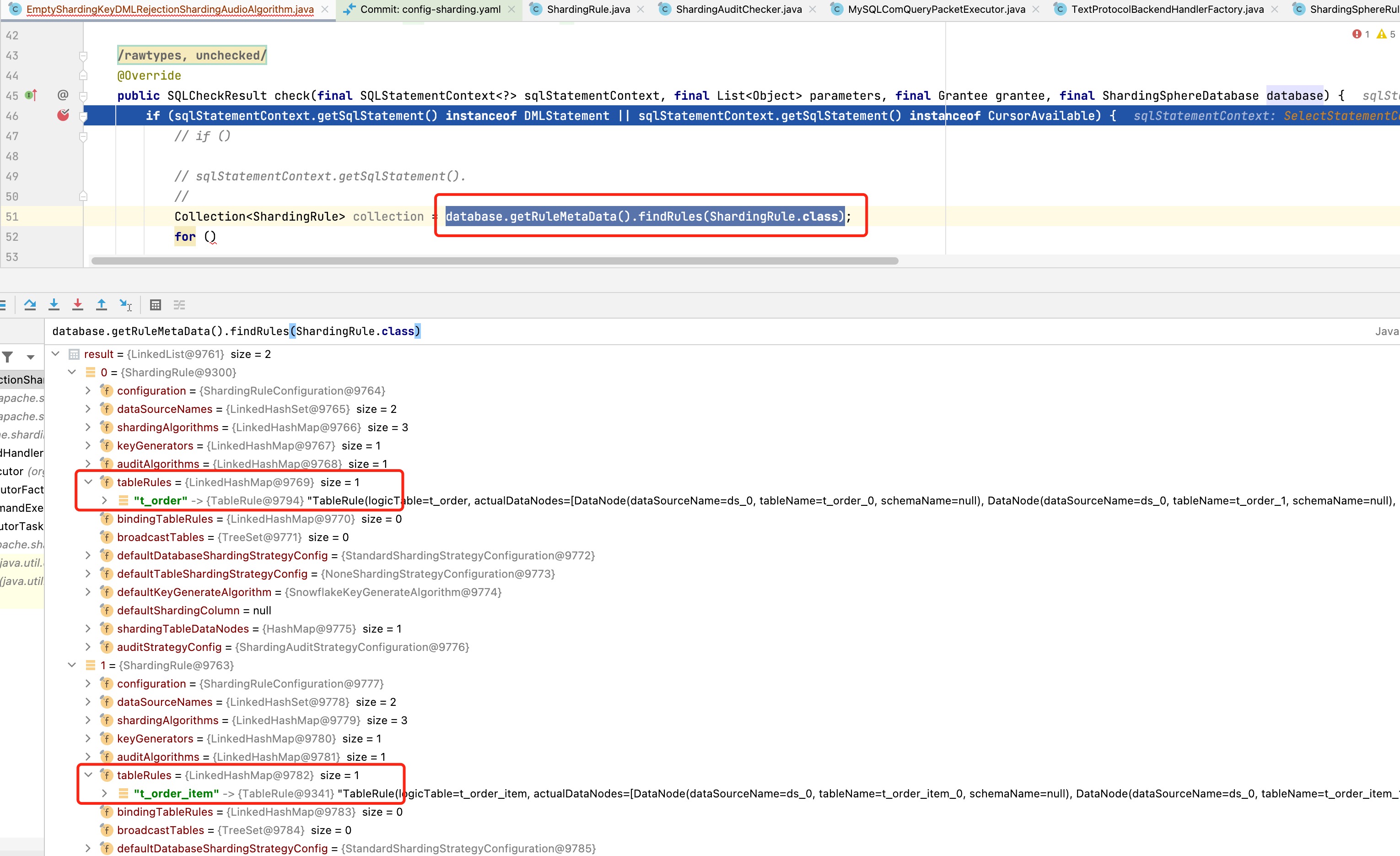Click the Trace Current Stream Chain icon

tap(179, 305)
